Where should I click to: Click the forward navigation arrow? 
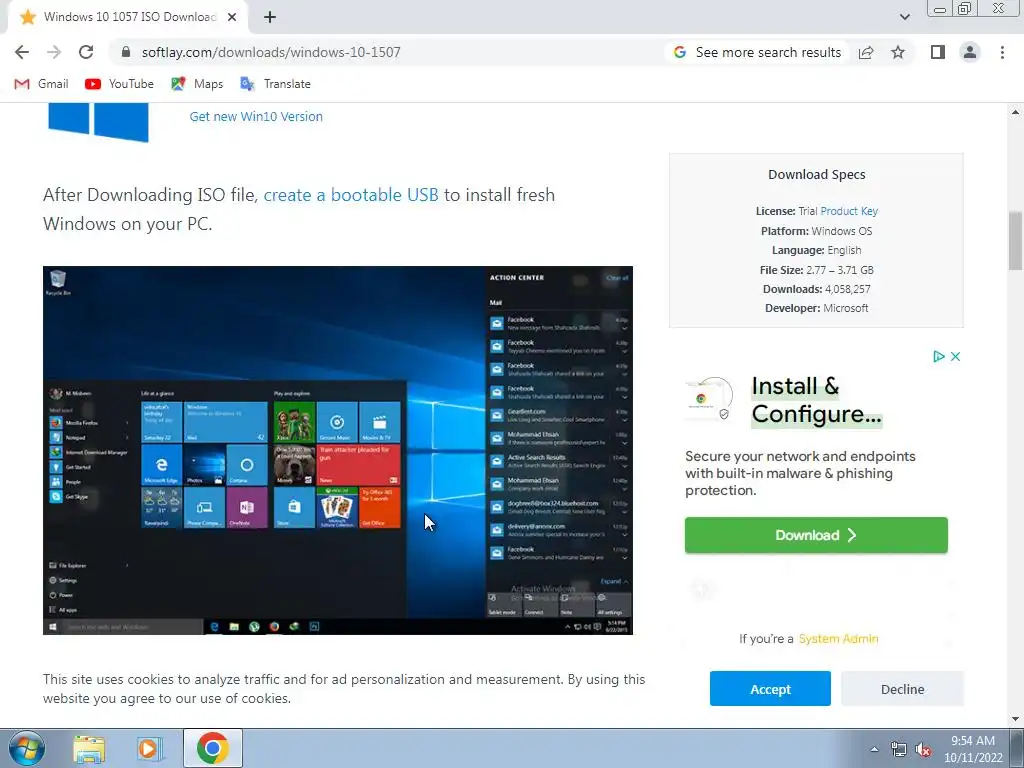[x=54, y=52]
